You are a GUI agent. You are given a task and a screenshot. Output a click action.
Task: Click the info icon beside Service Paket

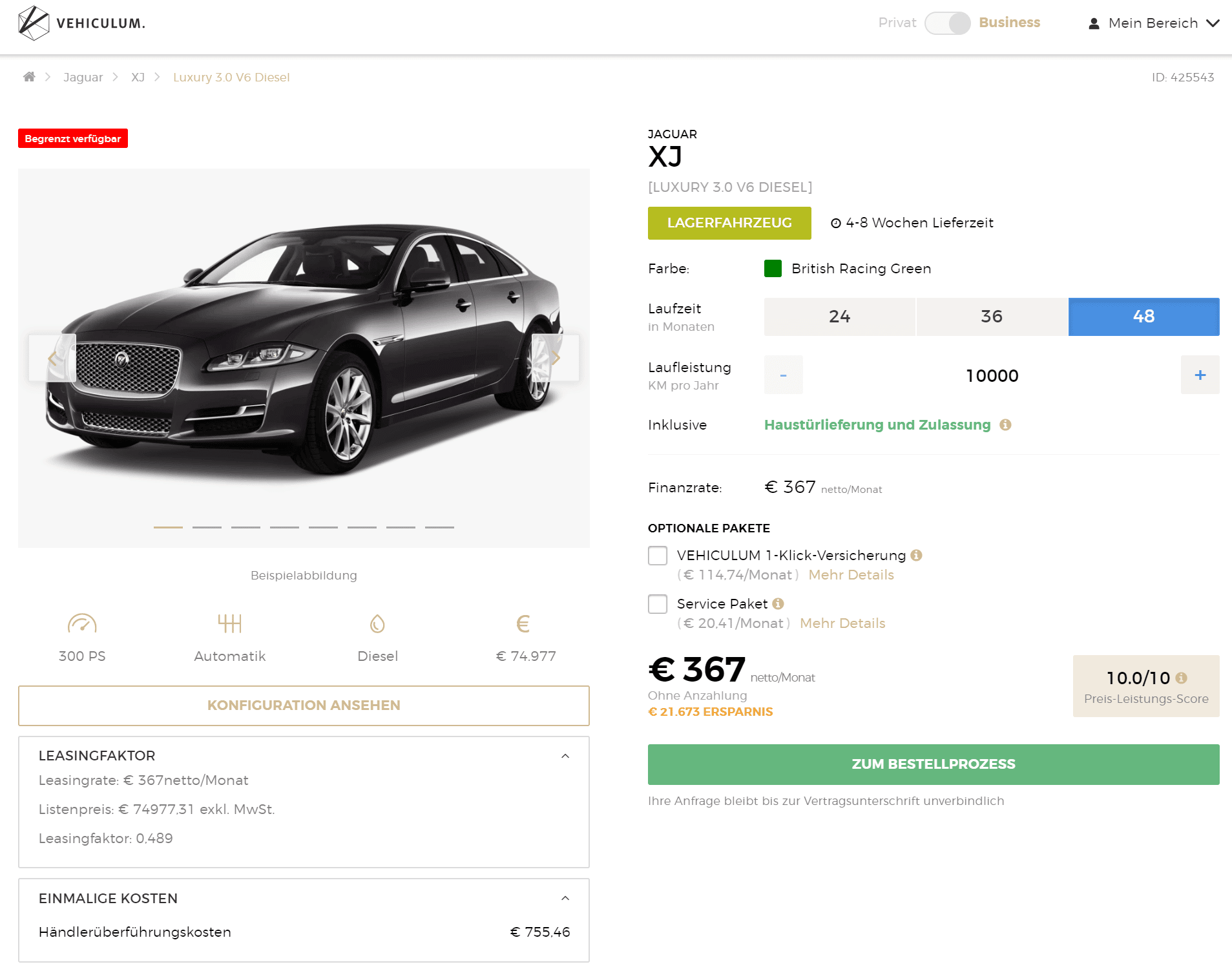tap(778, 603)
